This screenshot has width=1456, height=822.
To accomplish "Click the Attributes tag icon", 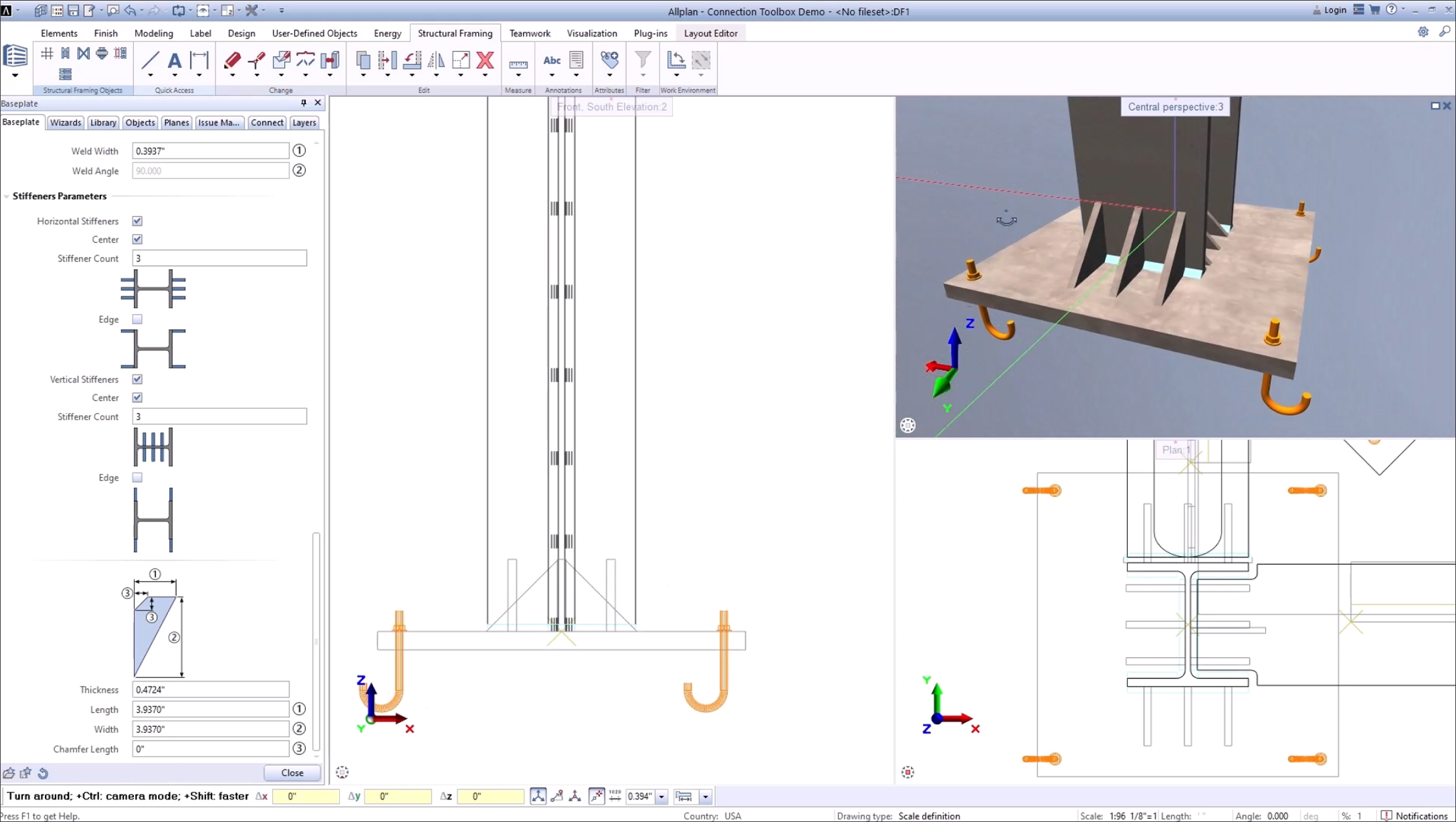I will pyautogui.click(x=610, y=60).
